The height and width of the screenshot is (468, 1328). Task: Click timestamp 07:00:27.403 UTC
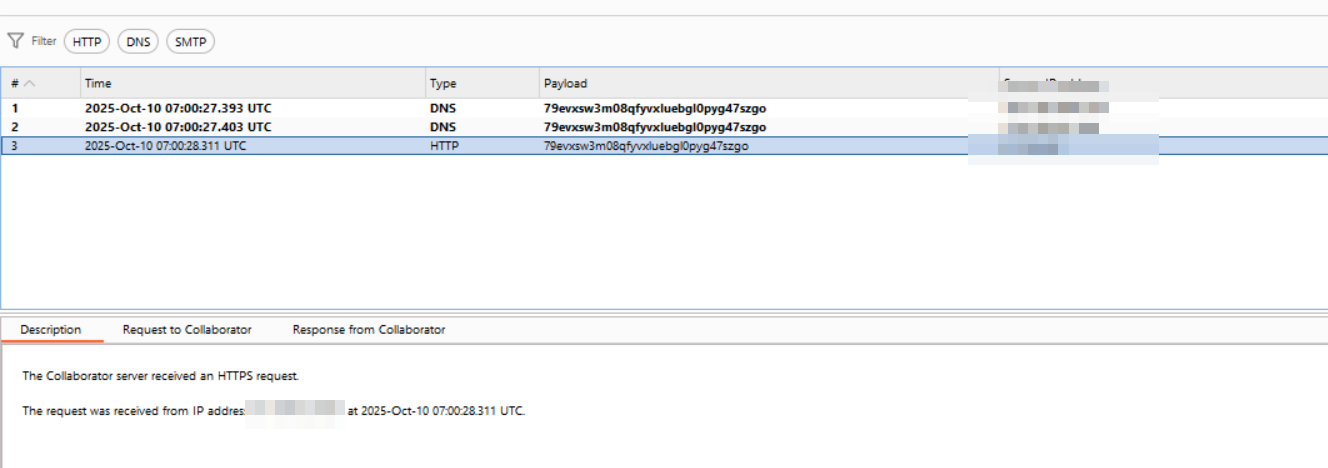click(x=178, y=127)
